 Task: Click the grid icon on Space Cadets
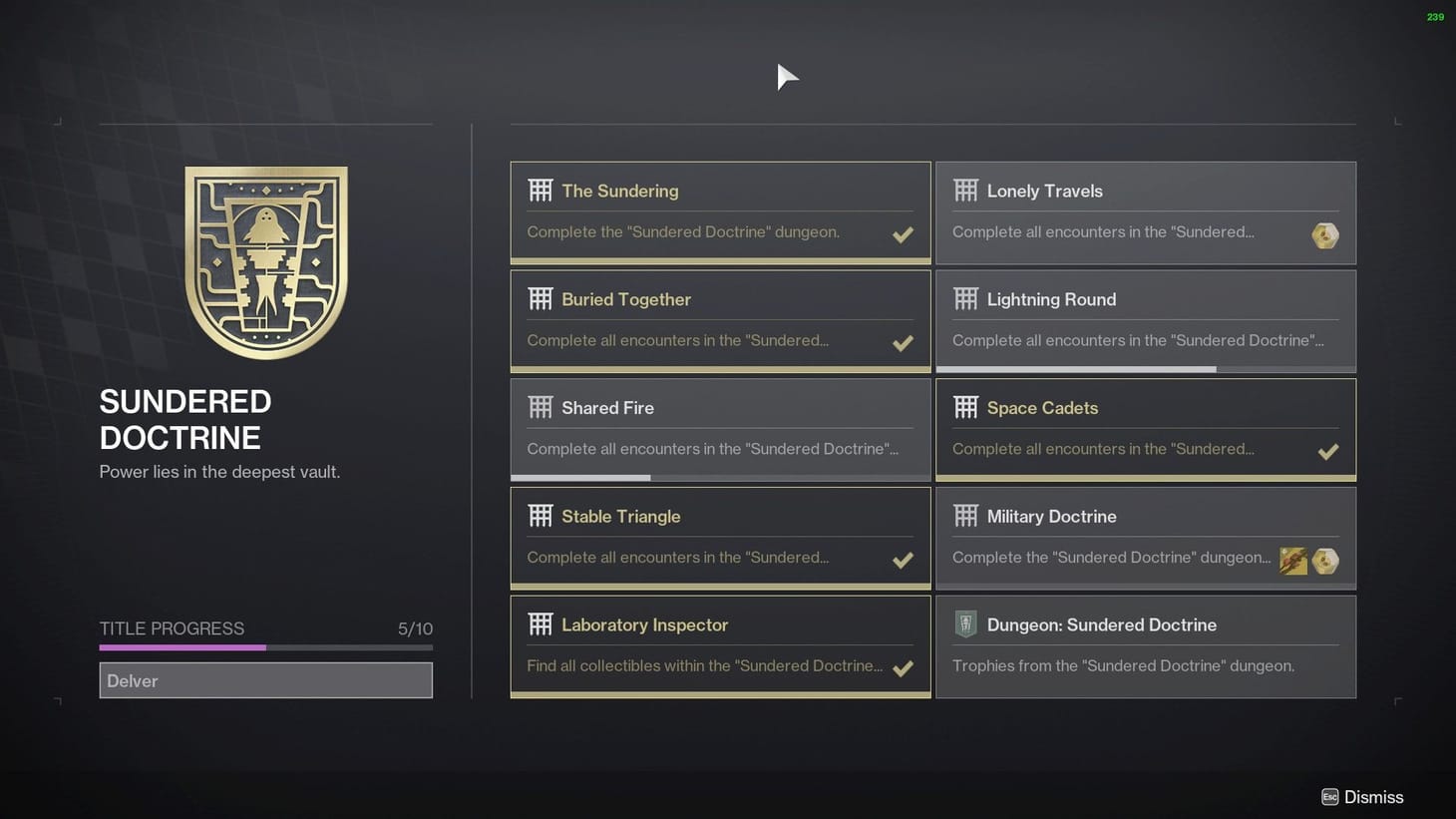click(x=965, y=407)
